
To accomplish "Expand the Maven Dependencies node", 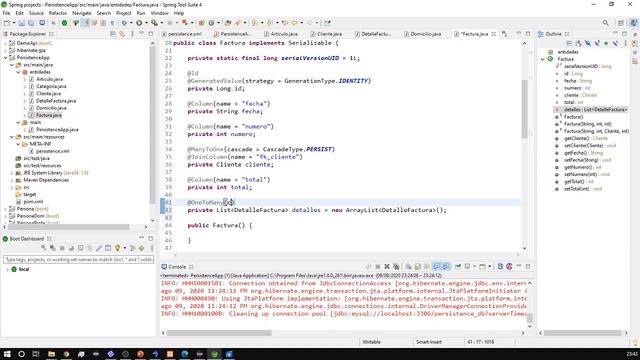I will pos(12,180).
